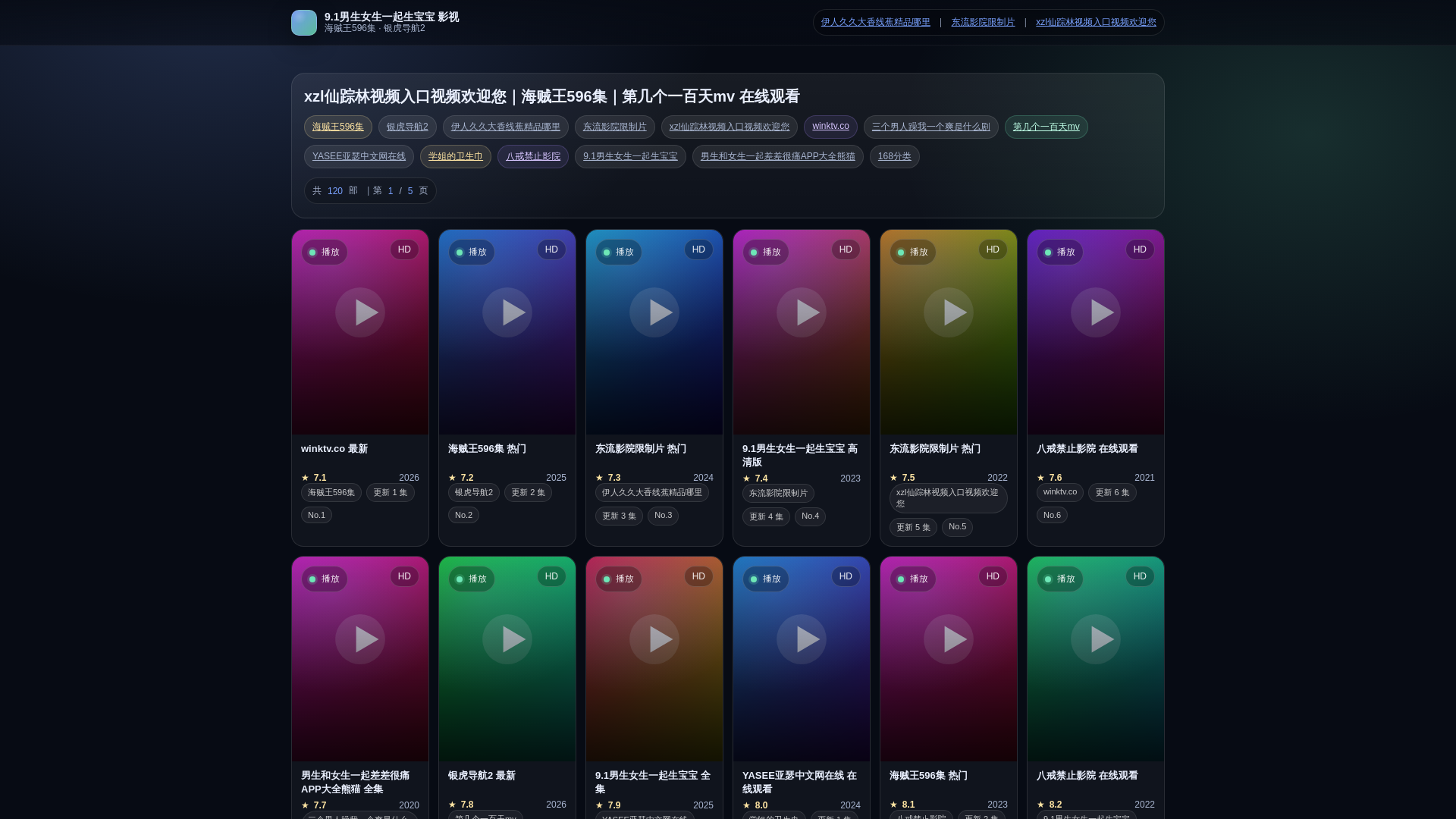Open title winktv.co 最新
1456x819 pixels.
click(334, 449)
